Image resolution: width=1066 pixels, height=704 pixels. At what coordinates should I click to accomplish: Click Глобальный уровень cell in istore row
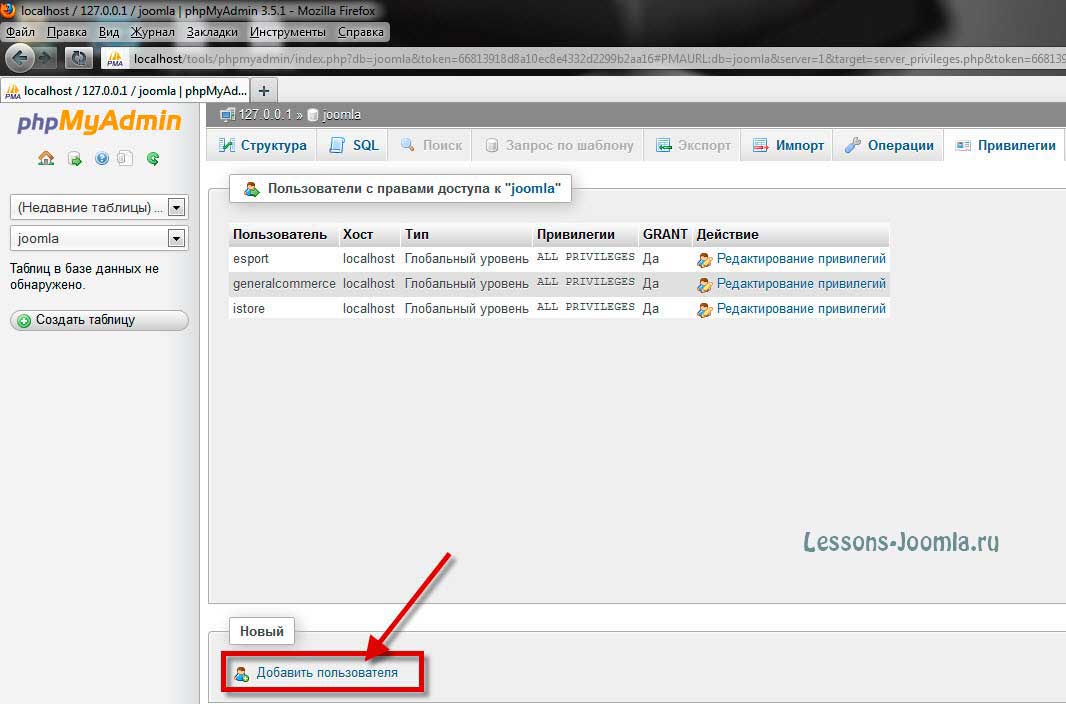point(466,309)
